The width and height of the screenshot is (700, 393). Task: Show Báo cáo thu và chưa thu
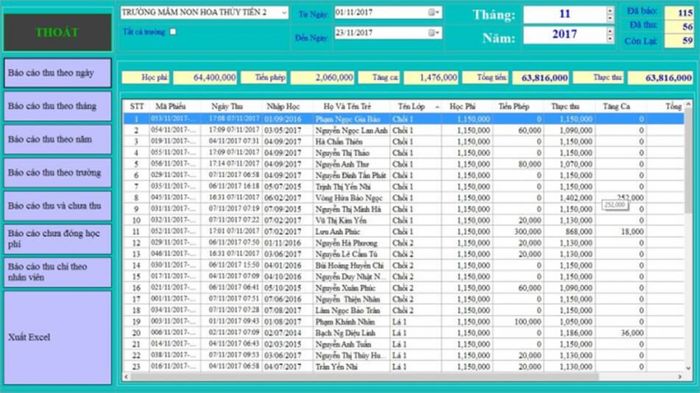[58, 206]
